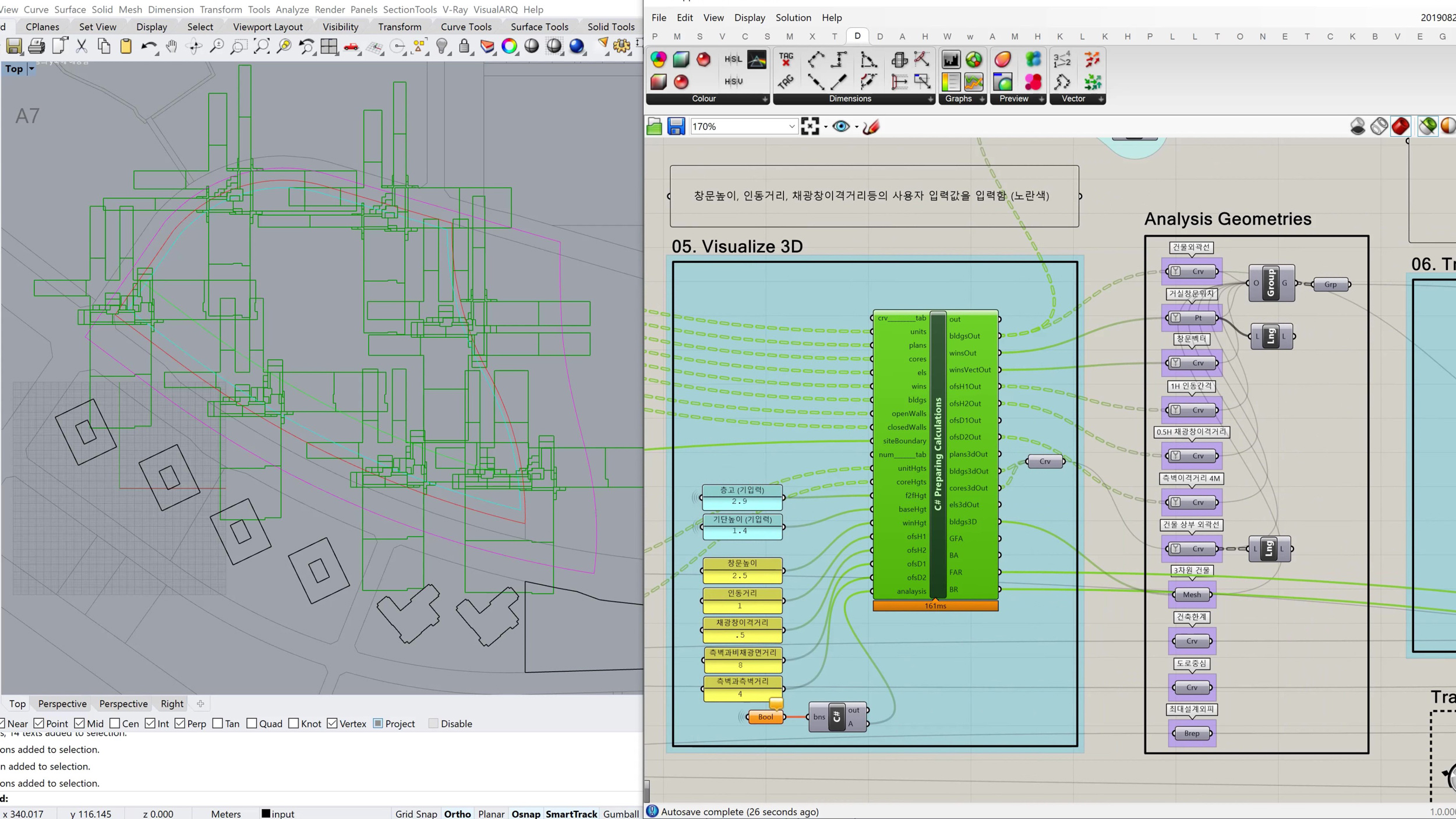Open the preview eye icon dropdown arrow
Viewport: 1456px width, 819px height.
coord(857,127)
